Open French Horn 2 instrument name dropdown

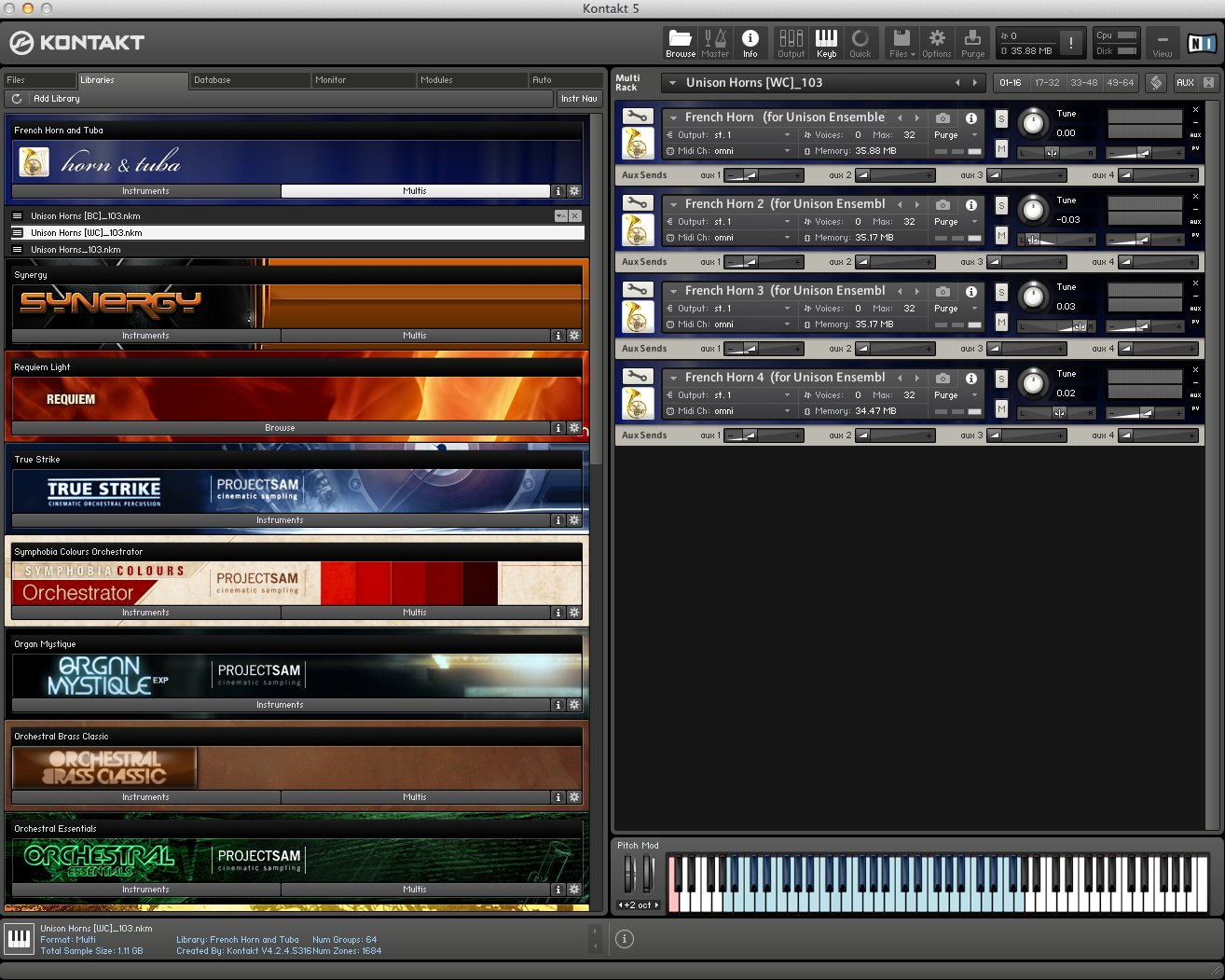click(x=673, y=204)
